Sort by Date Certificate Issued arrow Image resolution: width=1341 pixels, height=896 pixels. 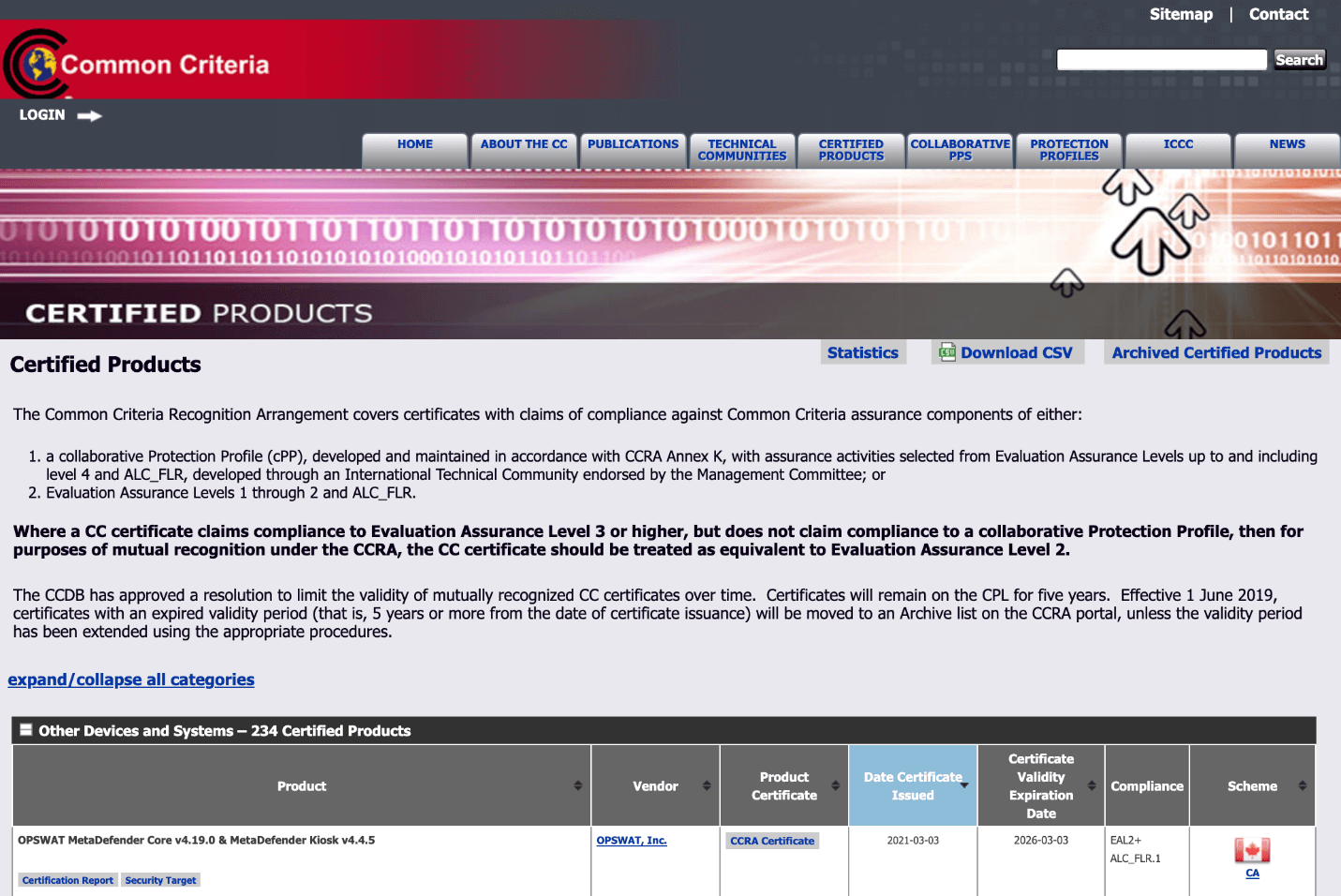[x=964, y=785]
